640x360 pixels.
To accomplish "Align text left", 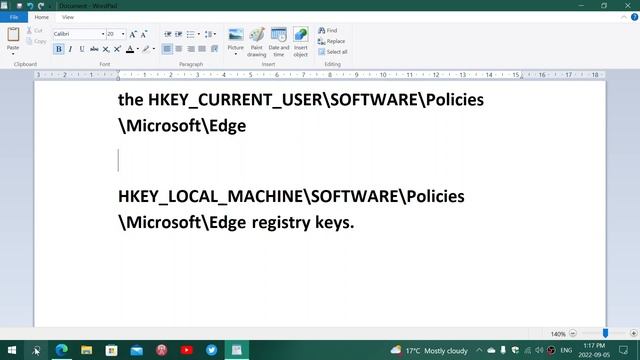I will 167,49.
